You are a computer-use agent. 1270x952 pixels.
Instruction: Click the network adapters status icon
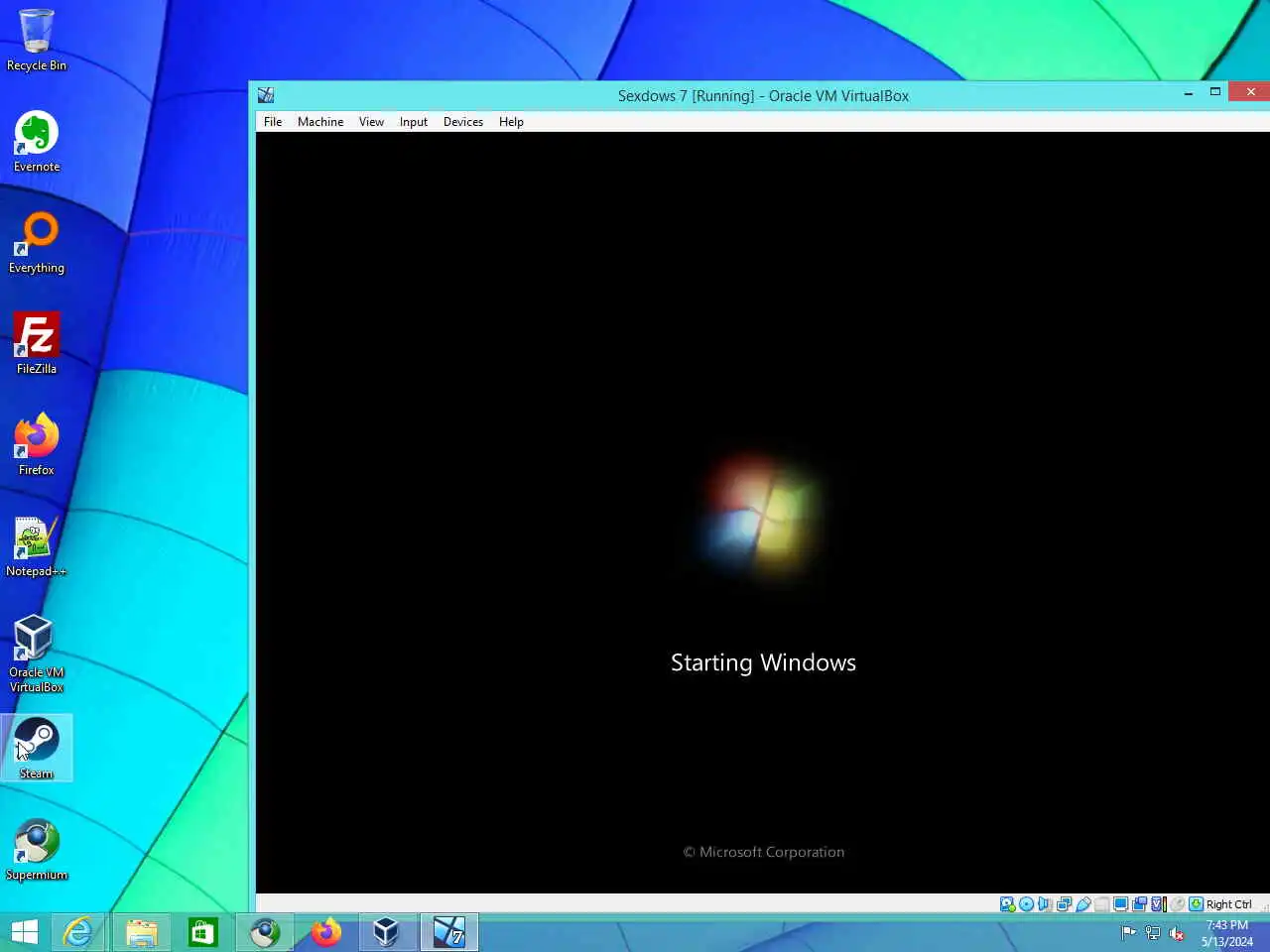1064,904
